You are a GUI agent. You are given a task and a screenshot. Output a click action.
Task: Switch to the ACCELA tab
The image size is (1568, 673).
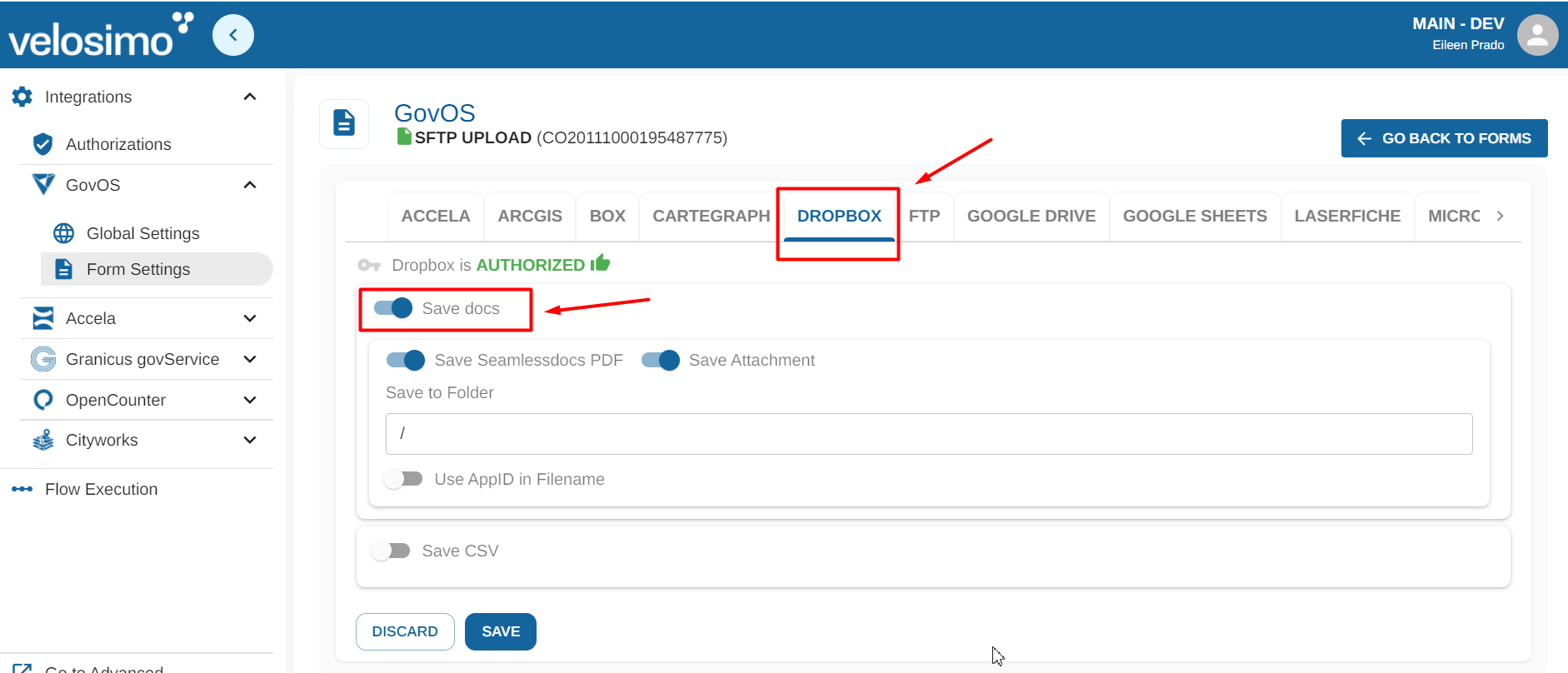point(436,216)
